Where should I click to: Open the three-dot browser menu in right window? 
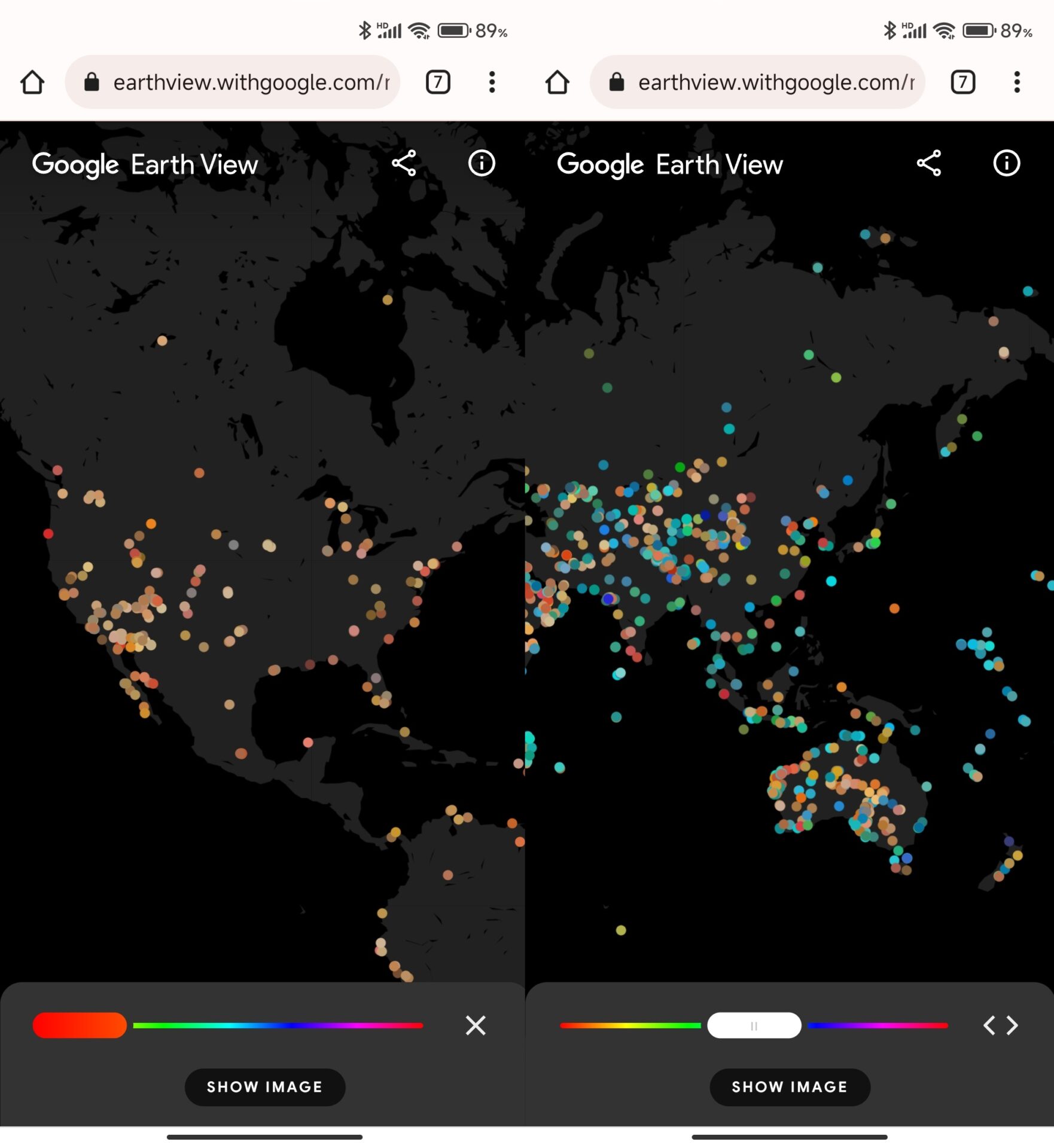1016,82
